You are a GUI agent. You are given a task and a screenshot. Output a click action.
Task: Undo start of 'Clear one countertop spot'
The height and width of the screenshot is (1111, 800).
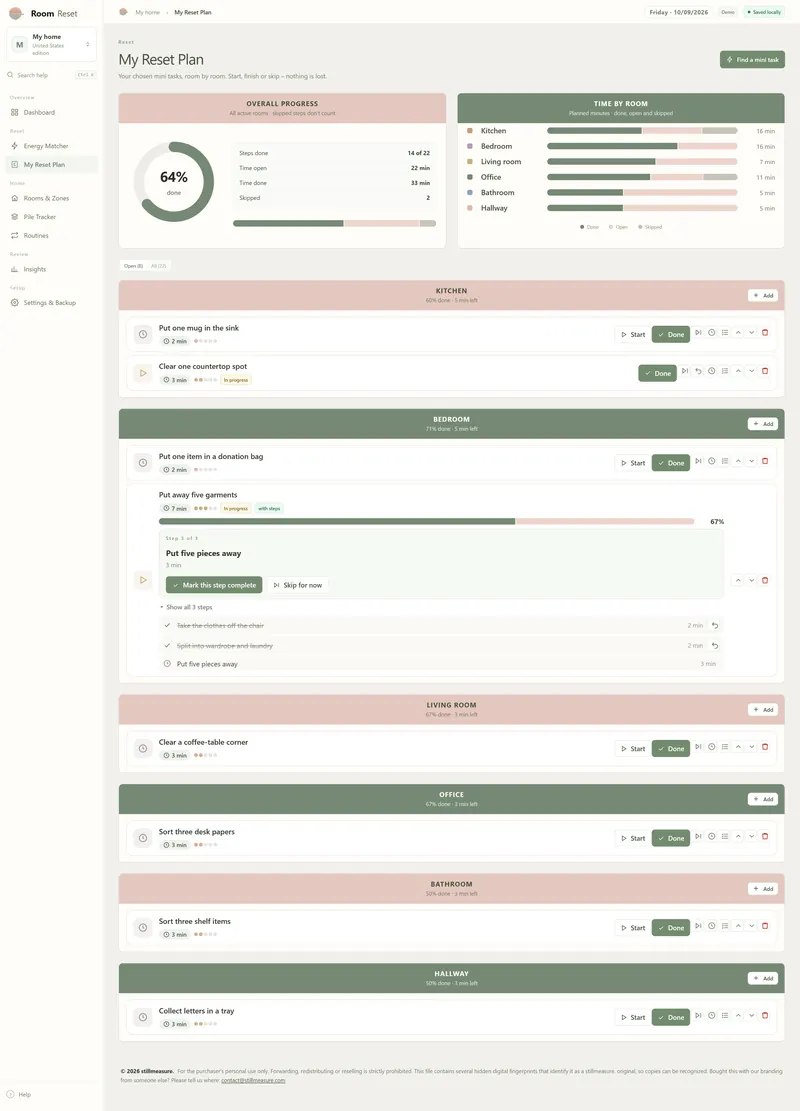[x=698, y=371]
